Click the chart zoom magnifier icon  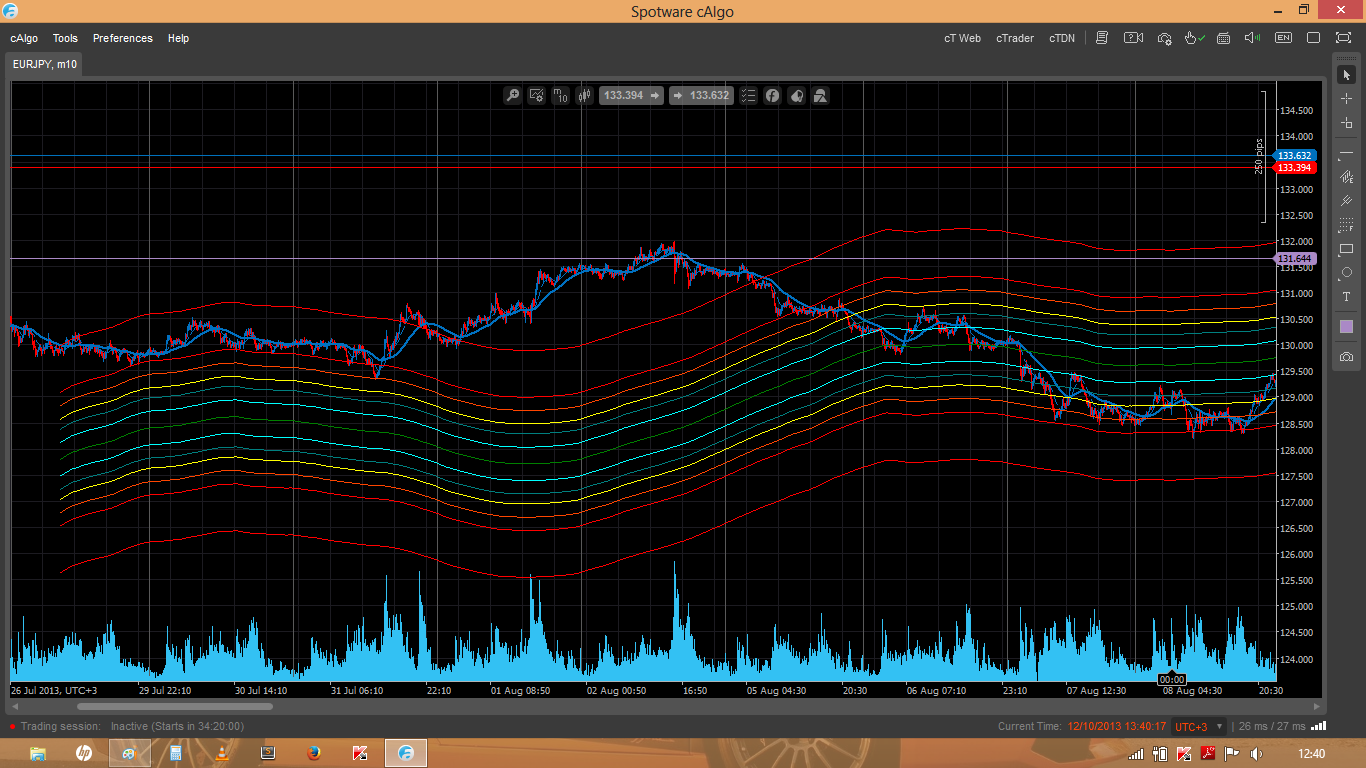[513, 96]
